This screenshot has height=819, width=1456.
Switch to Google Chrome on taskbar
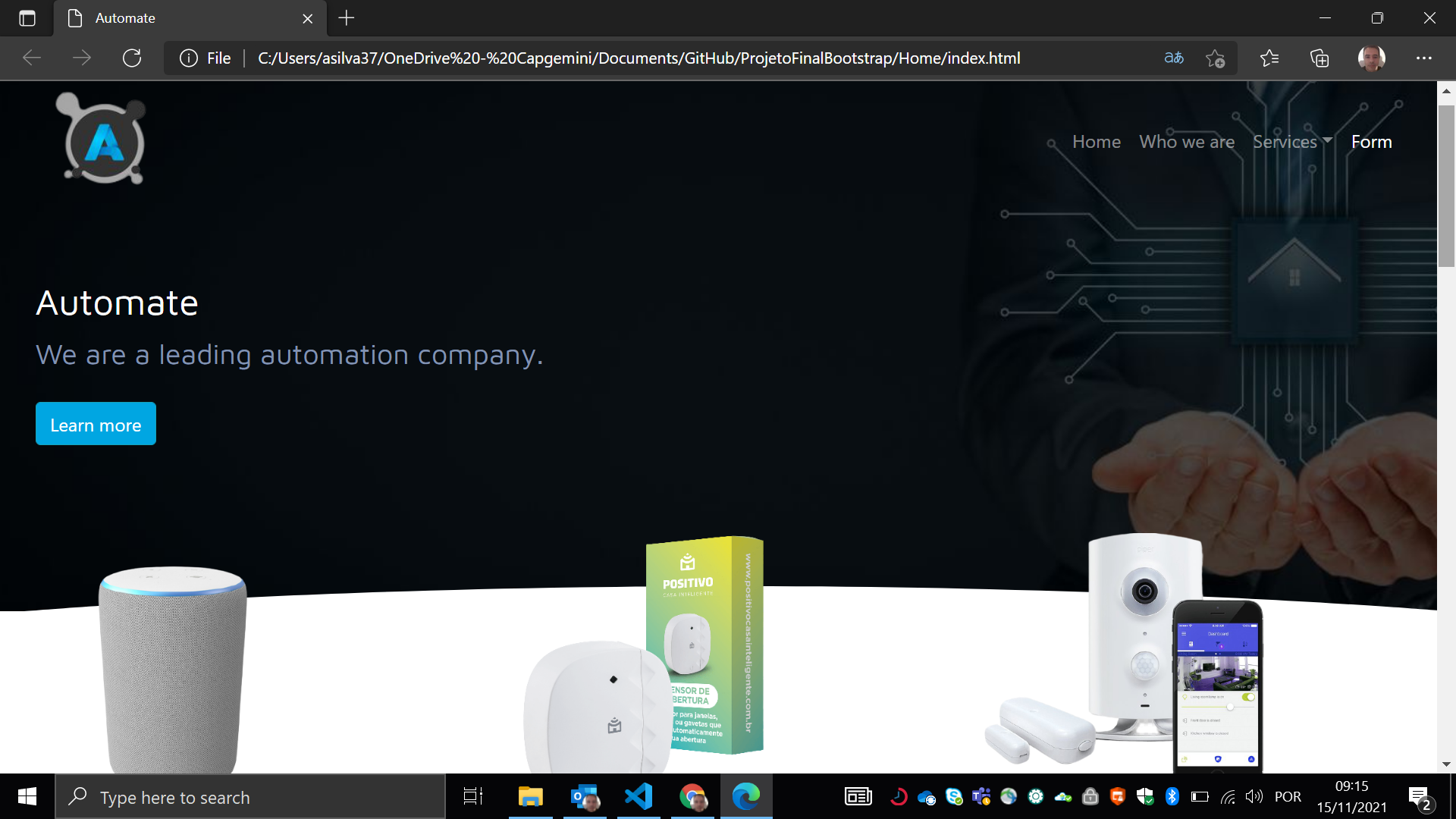tap(692, 796)
